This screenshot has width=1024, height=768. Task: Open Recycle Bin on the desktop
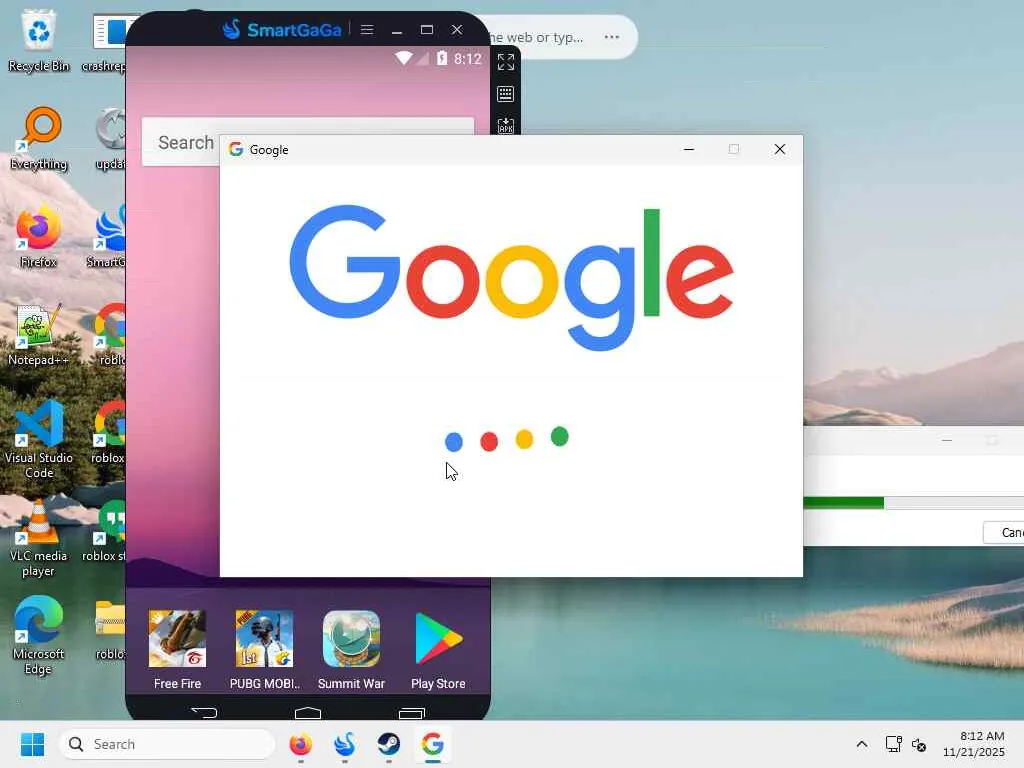tap(39, 40)
